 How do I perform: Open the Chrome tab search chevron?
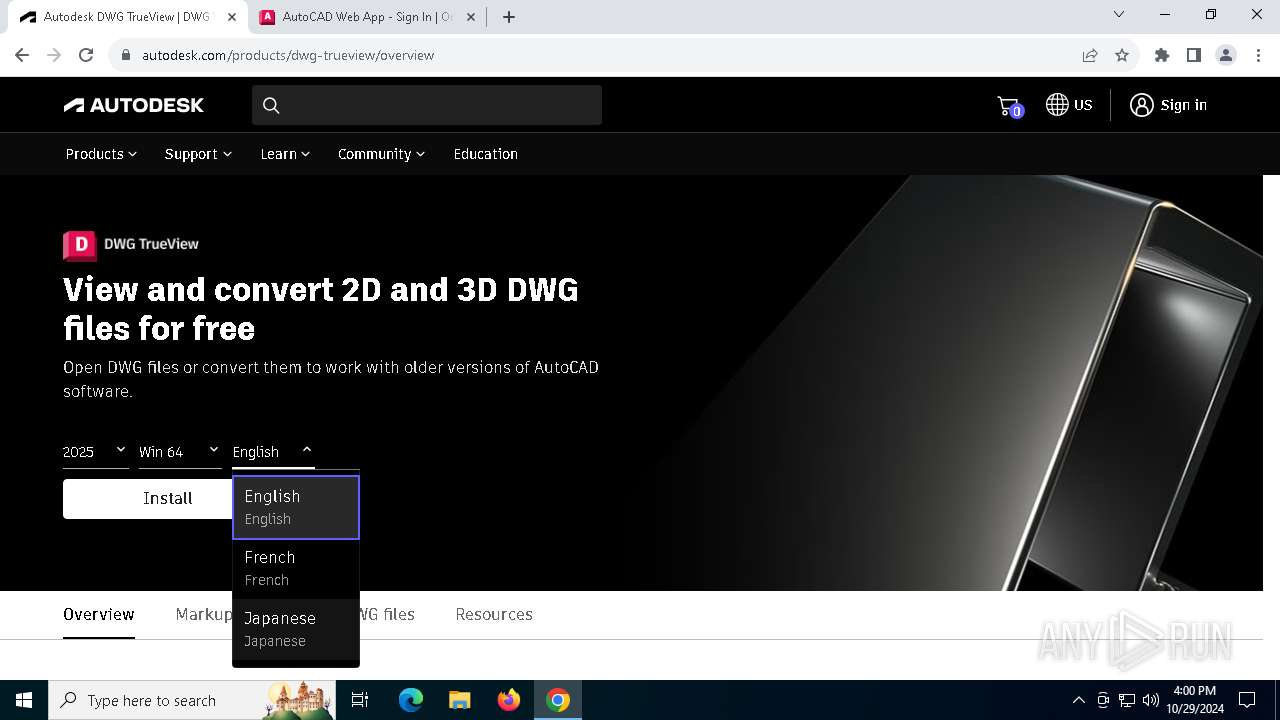1119,15
